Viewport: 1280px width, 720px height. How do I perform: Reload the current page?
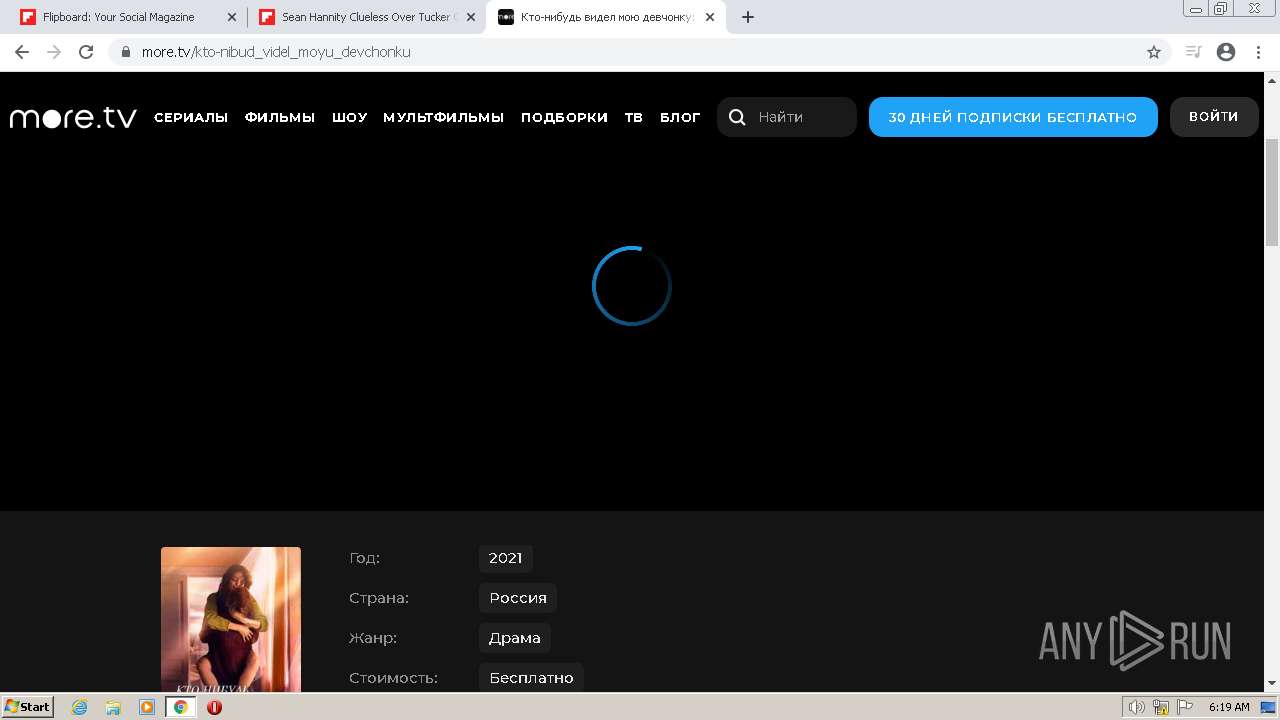(x=86, y=52)
